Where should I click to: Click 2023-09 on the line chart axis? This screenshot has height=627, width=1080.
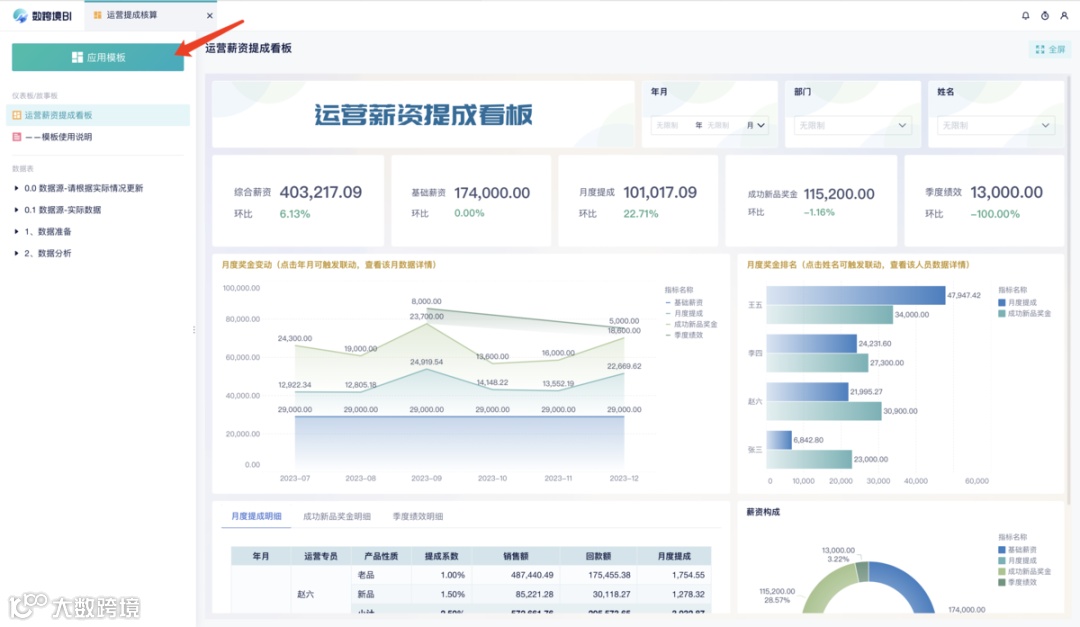tap(426, 478)
